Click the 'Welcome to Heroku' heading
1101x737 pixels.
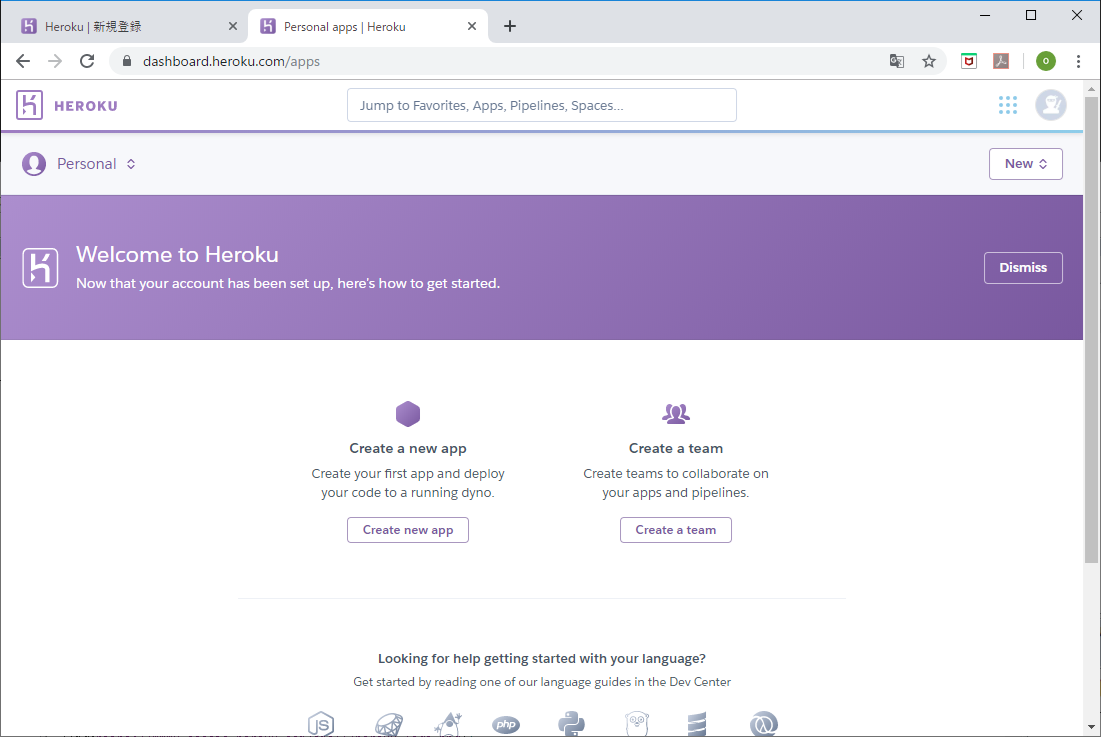tap(177, 254)
